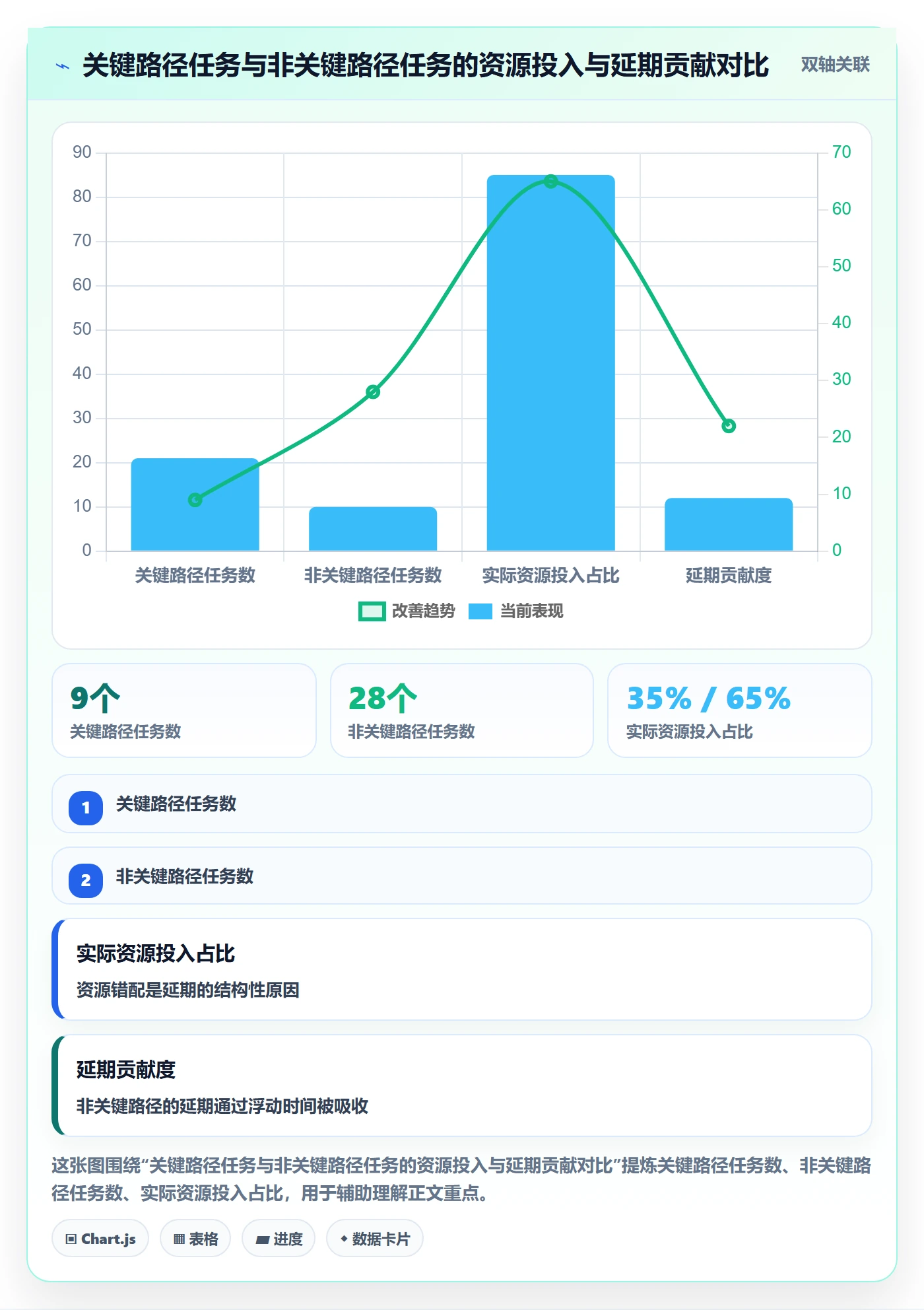The height and width of the screenshot is (1310, 924).
Task: Click the grid icon in 表格 tag
Action: (x=179, y=1239)
